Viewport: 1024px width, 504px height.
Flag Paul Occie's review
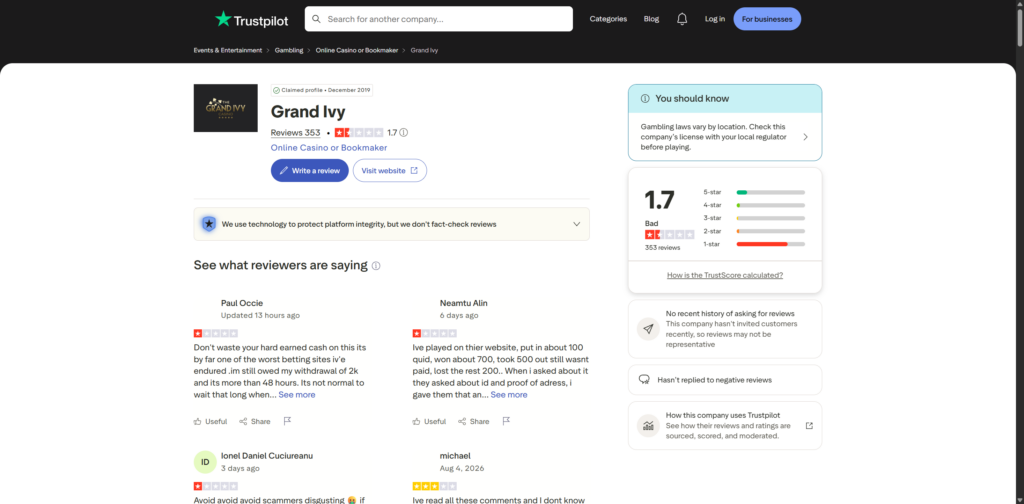pyautogui.click(x=287, y=421)
